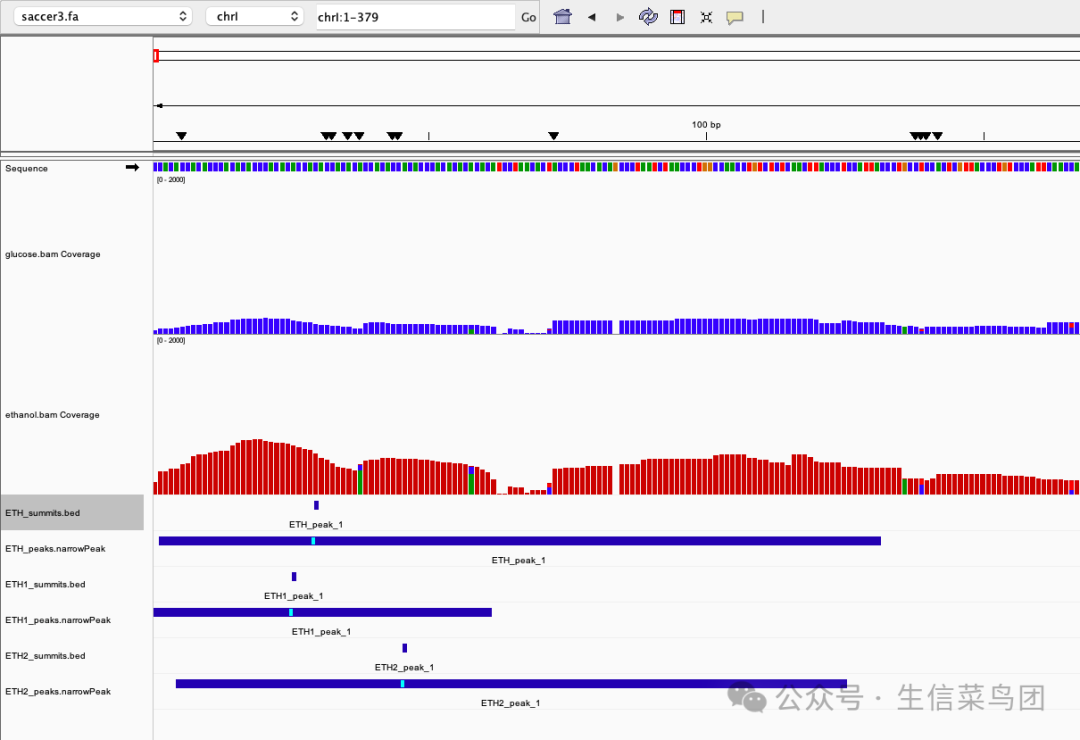Click the ETH2_peak_1 summit feature marker
The width and height of the screenshot is (1080, 740).
click(x=404, y=648)
